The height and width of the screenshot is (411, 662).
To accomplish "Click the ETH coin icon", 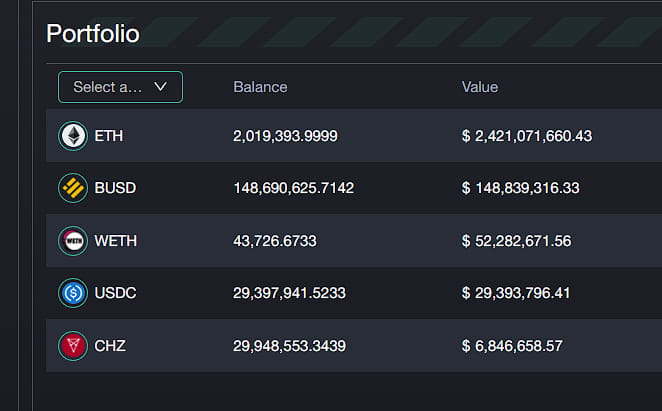I will click(x=73, y=136).
